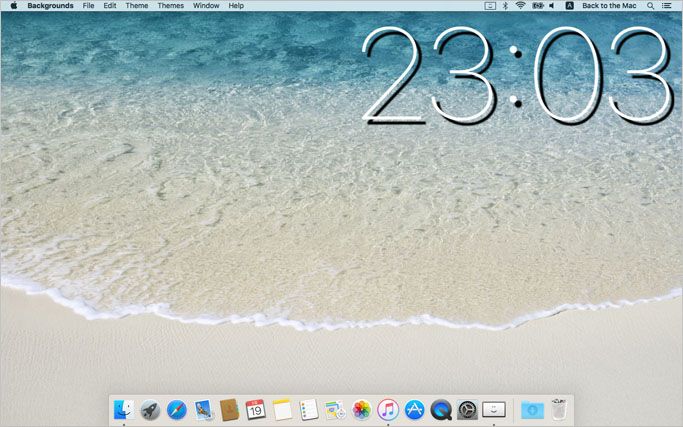Image resolution: width=683 pixels, height=427 pixels.
Task: Click the Back to the Mac user name
Action: point(609,6)
